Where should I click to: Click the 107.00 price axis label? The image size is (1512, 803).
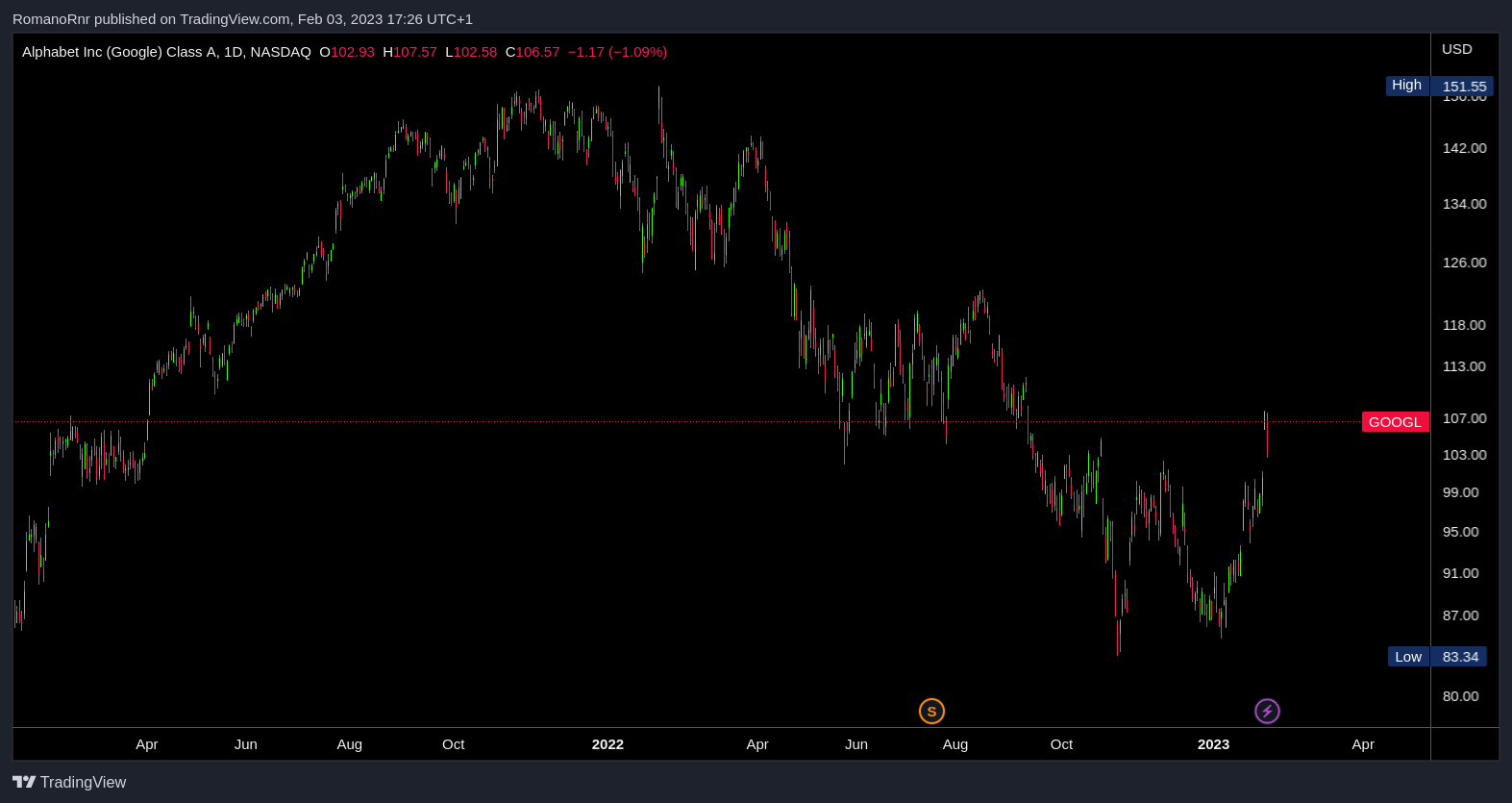[1464, 418]
